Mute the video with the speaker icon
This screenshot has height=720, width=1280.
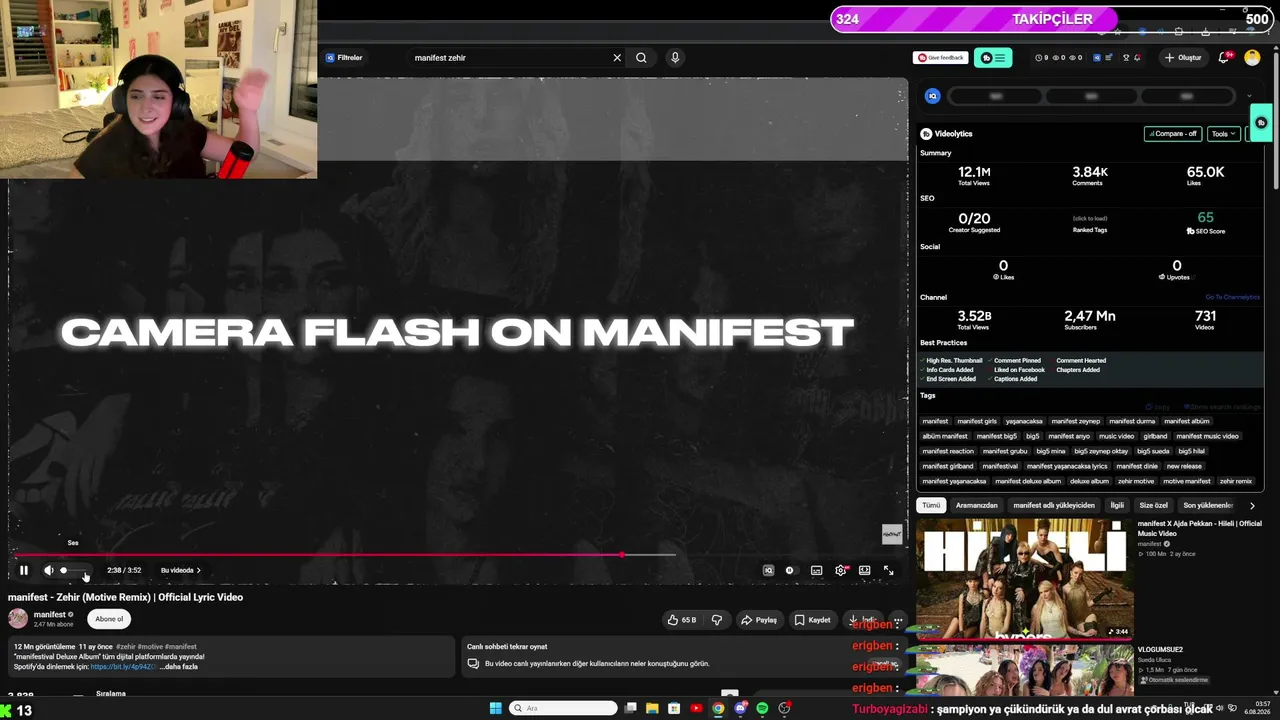coord(48,570)
